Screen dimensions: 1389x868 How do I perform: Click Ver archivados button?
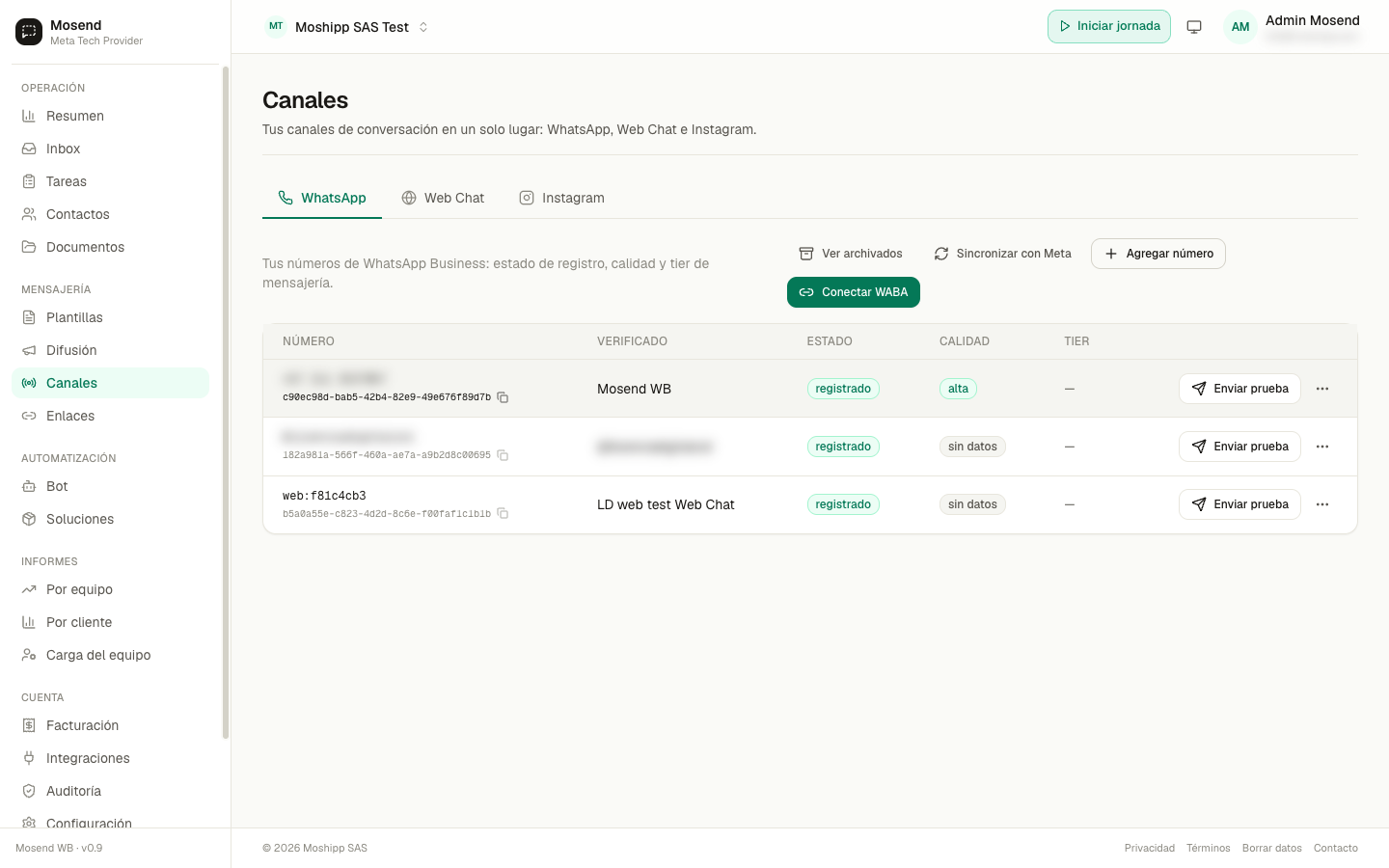coord(851,254)
